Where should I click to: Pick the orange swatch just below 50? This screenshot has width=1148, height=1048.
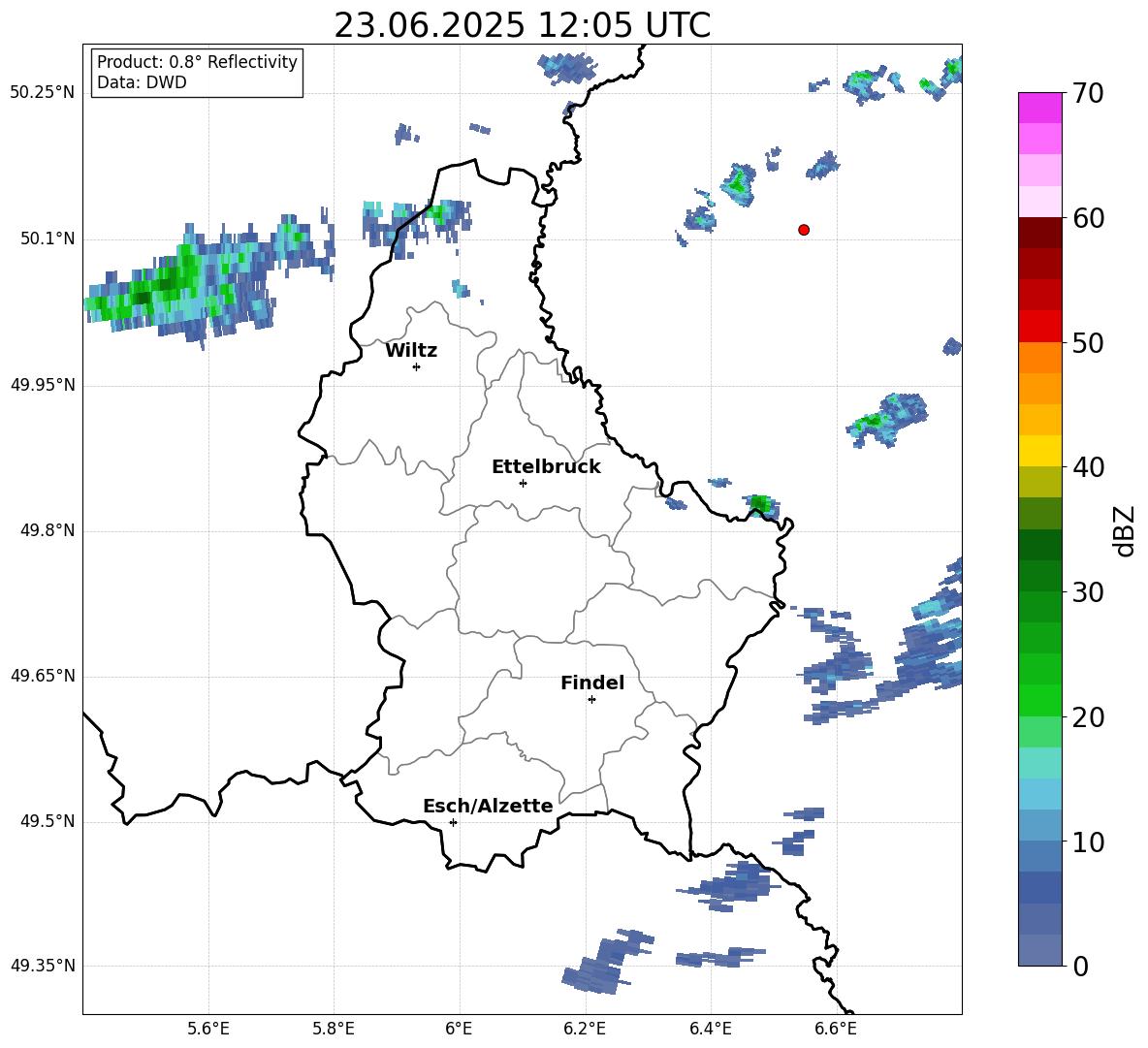[x=1039, y=358]
